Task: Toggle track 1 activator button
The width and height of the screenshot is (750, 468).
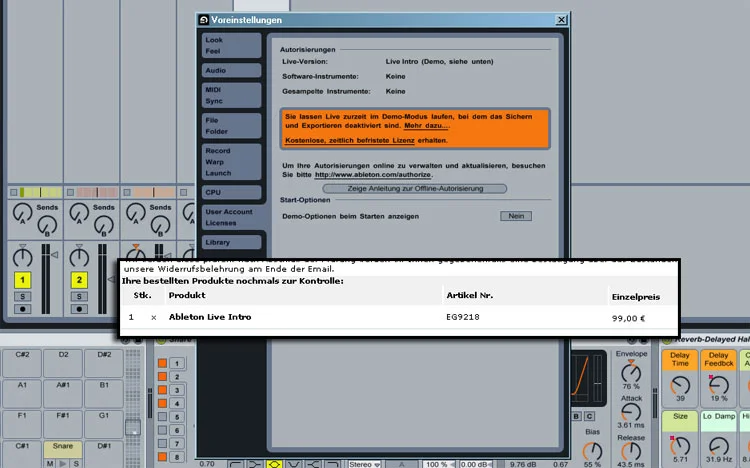Action: 23,280
